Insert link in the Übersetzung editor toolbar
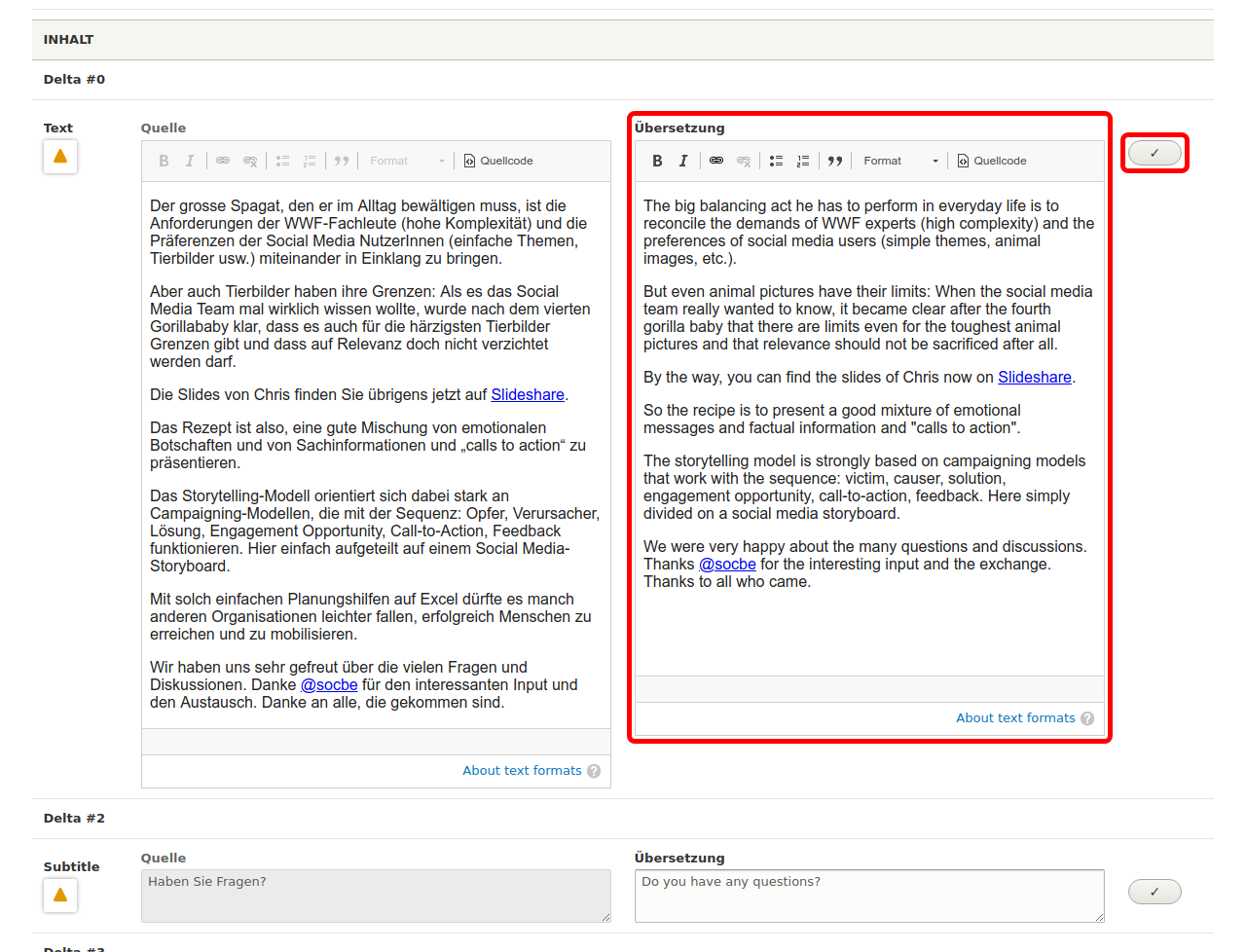The width and height of the screenshot is (1246, 952). (716, 161)
